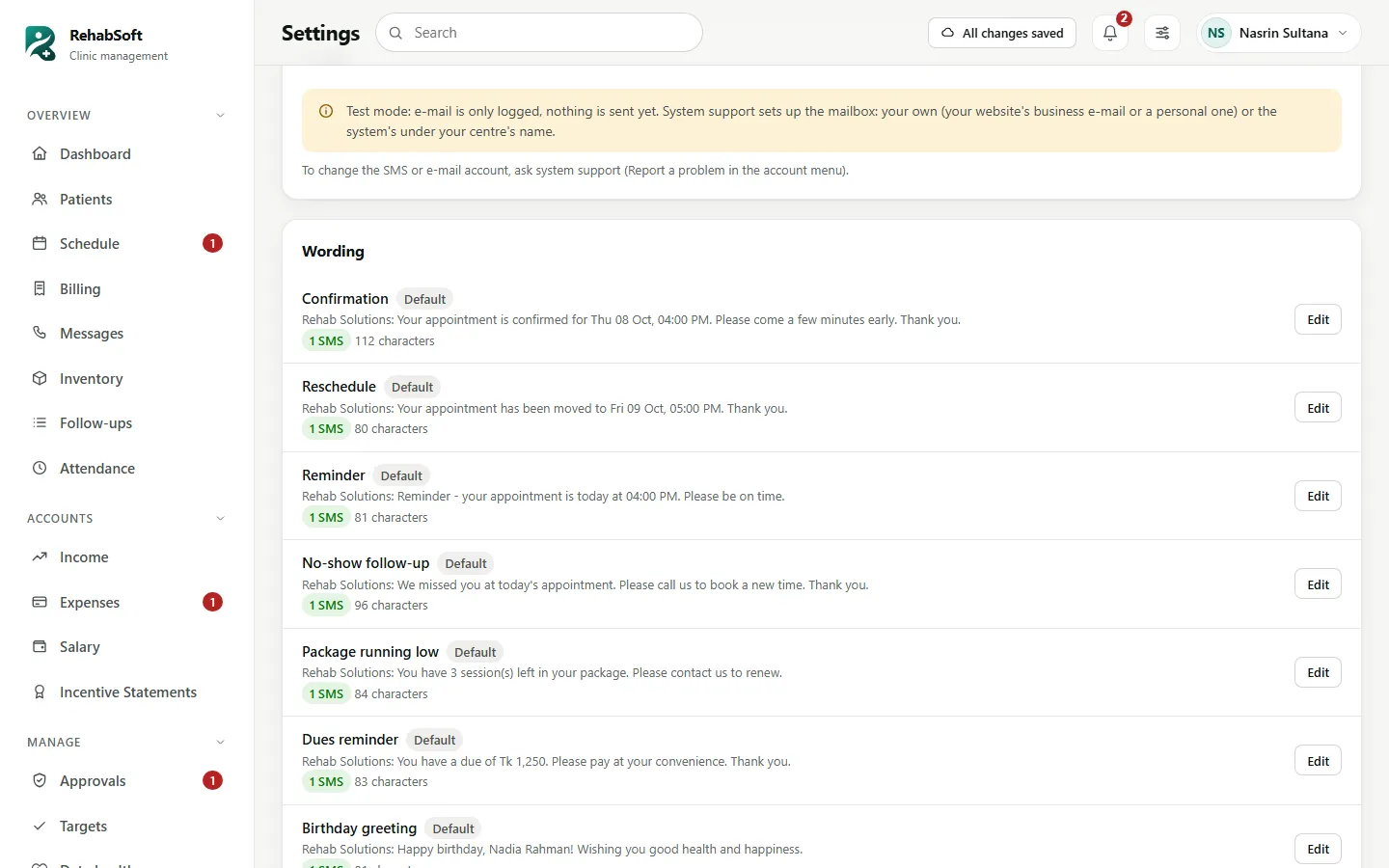1389x868 pixels.
Task: Click the search magnifier icon
Action: (395, 33)
